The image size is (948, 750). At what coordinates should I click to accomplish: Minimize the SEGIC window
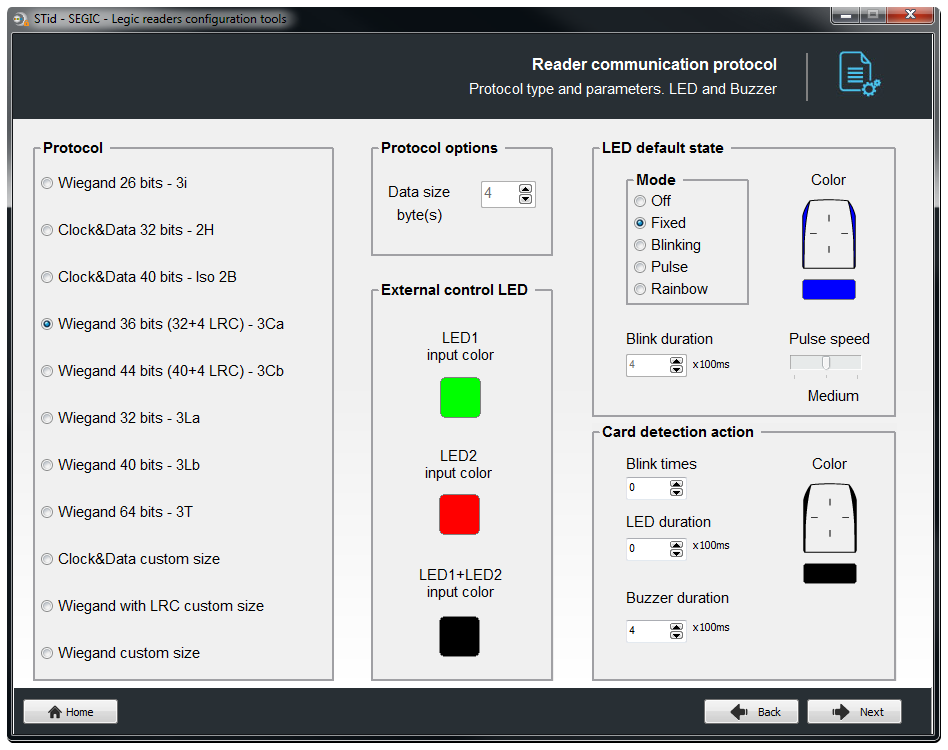846,15
